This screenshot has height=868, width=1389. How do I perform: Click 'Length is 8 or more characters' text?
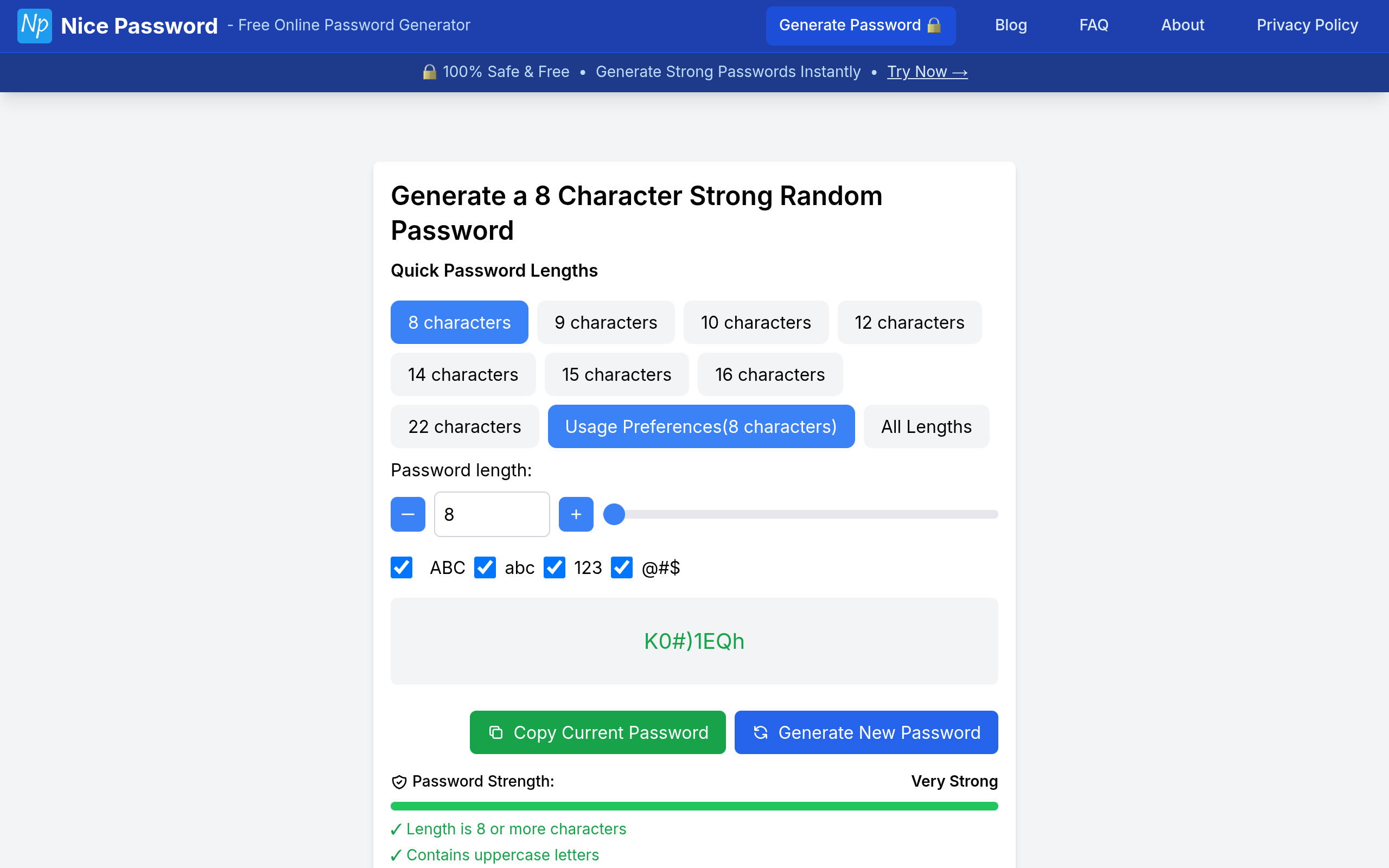pos(516,829)
